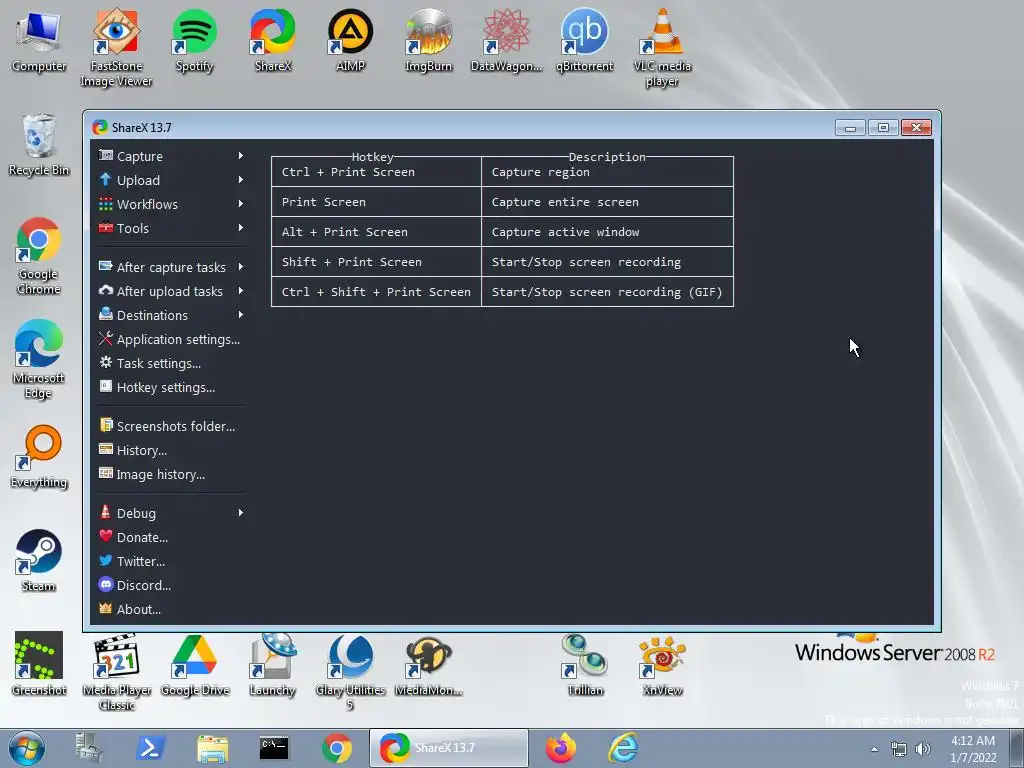1024x768 pixels.
Task: Click the Discord icon
Action: pyautogui.click(x=106, y=584)
